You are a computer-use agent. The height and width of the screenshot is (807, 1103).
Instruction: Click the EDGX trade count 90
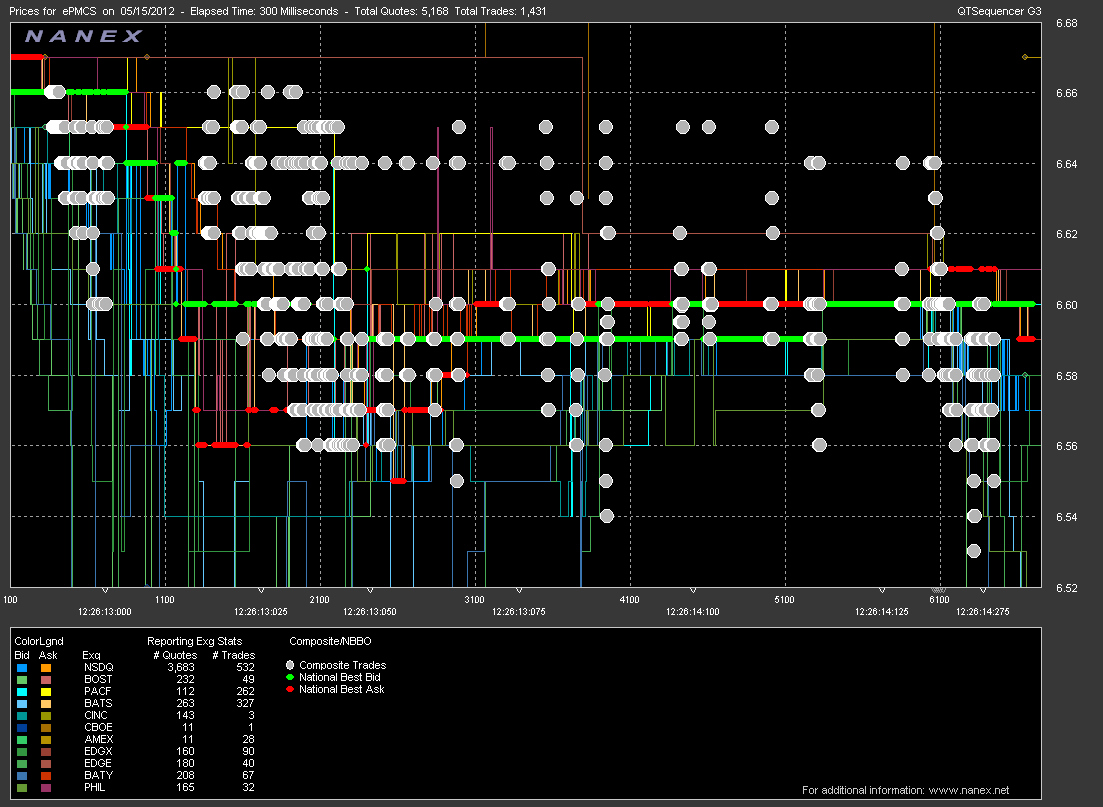click(248, 751)
